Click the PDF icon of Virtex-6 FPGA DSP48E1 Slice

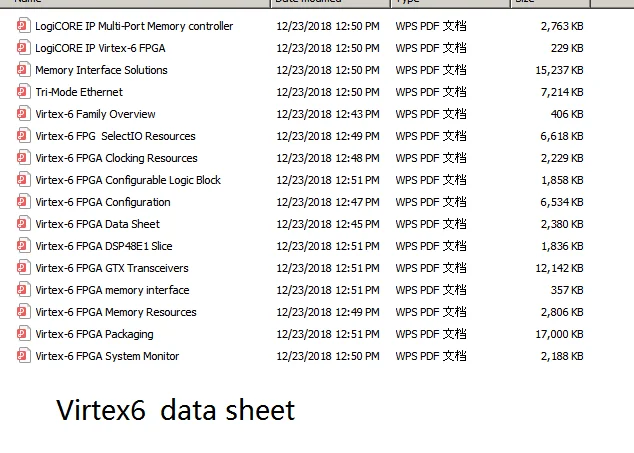(23, 246)
